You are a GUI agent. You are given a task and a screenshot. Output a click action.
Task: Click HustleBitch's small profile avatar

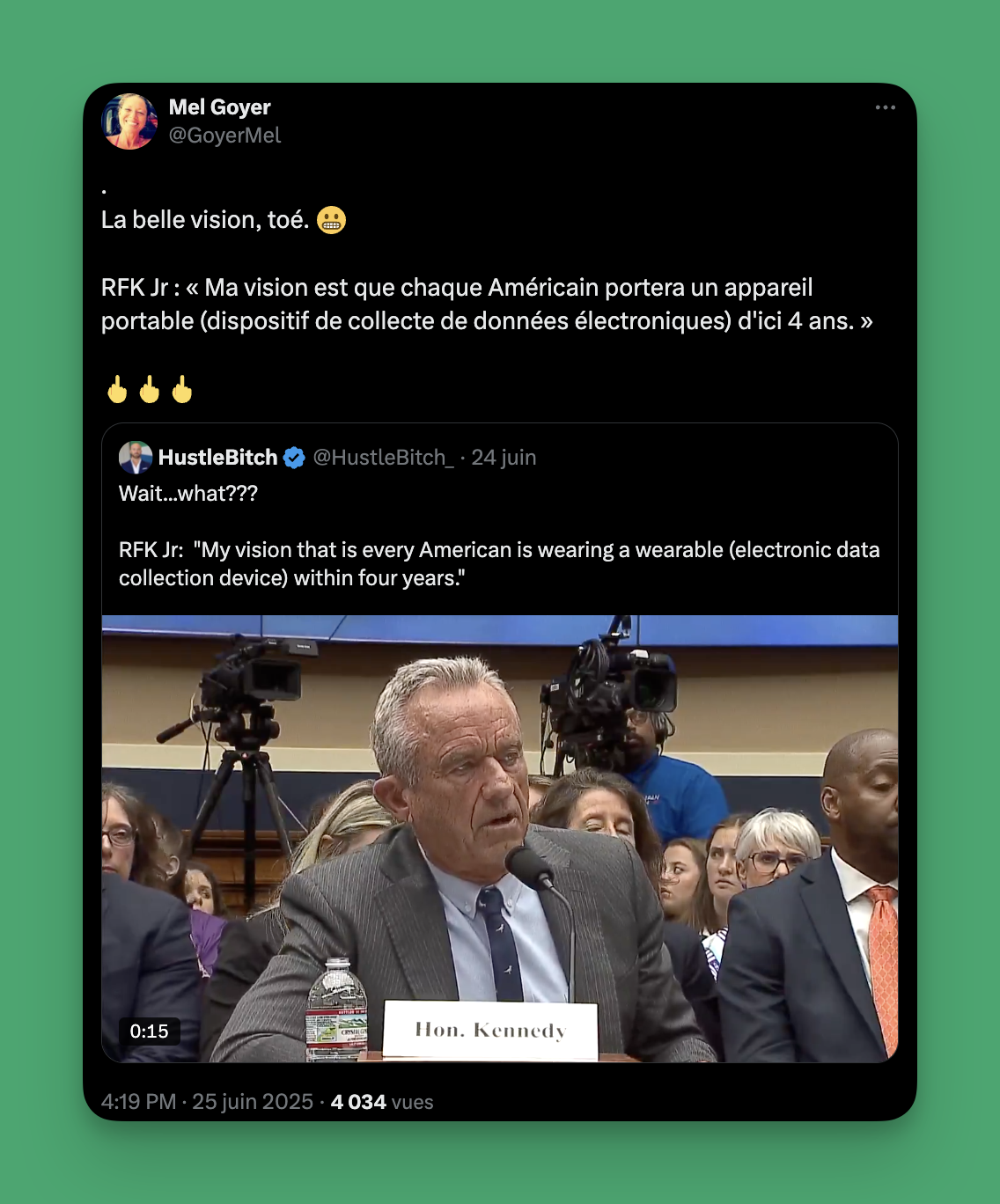pyautogui.click(x=136, y=458)
